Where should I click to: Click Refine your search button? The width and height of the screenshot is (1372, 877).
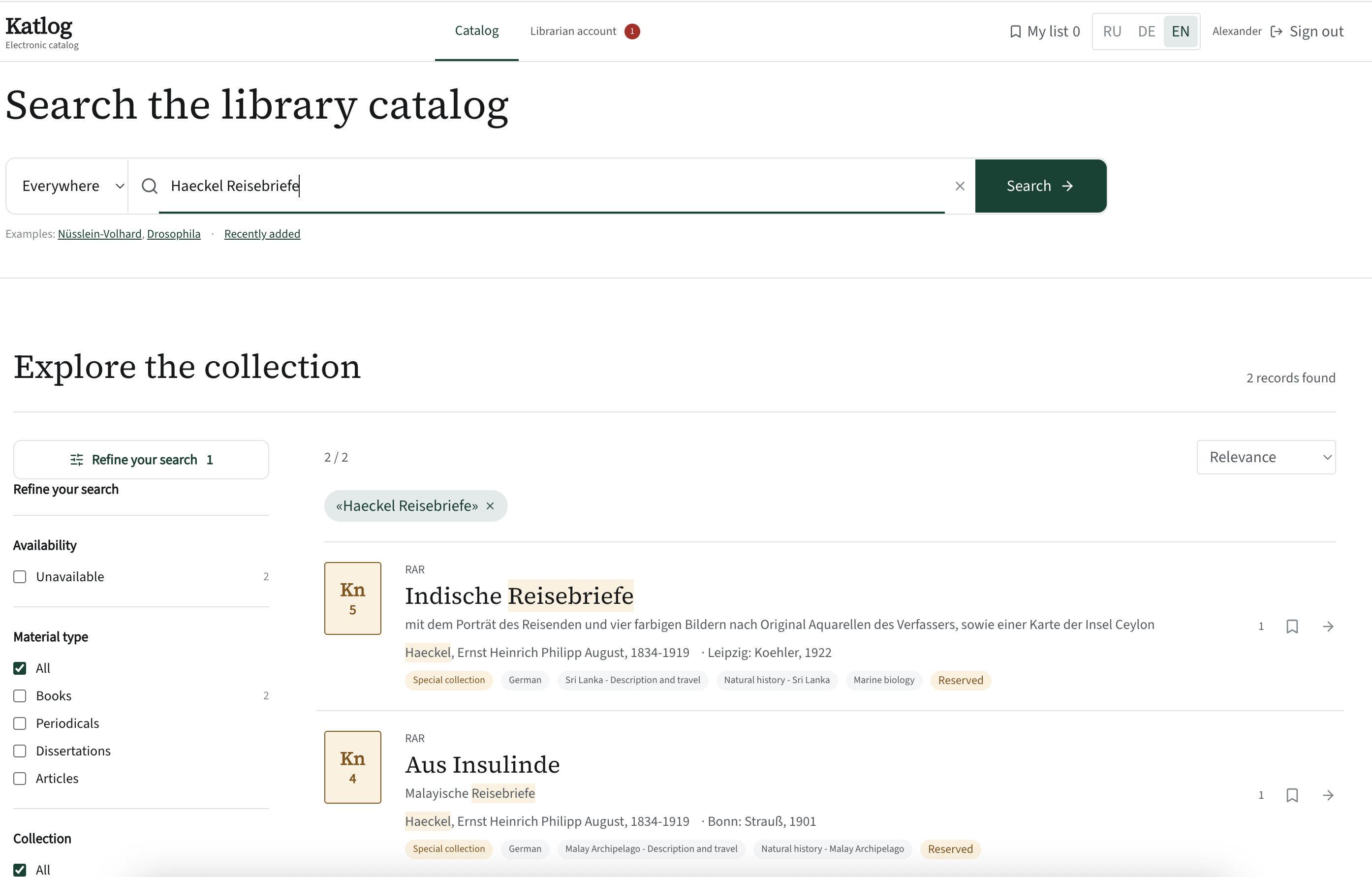(141, 459)
